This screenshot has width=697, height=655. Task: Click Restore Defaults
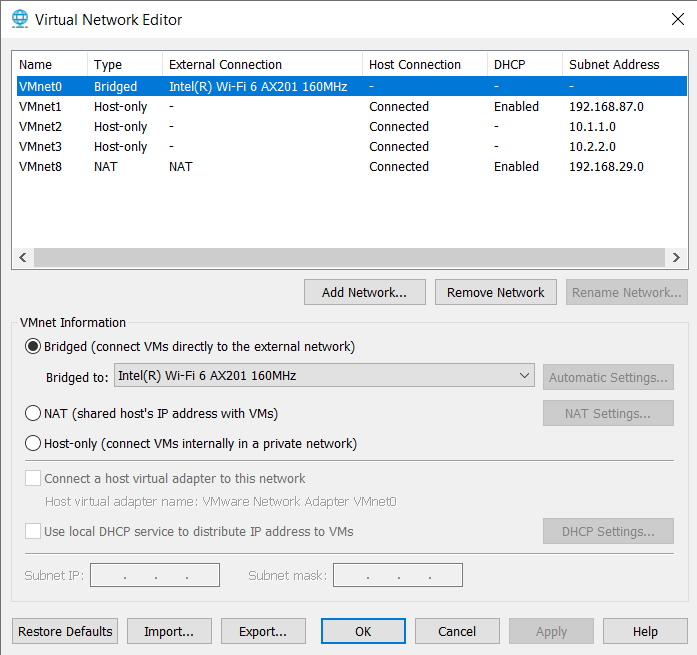(x=65, y=631)
